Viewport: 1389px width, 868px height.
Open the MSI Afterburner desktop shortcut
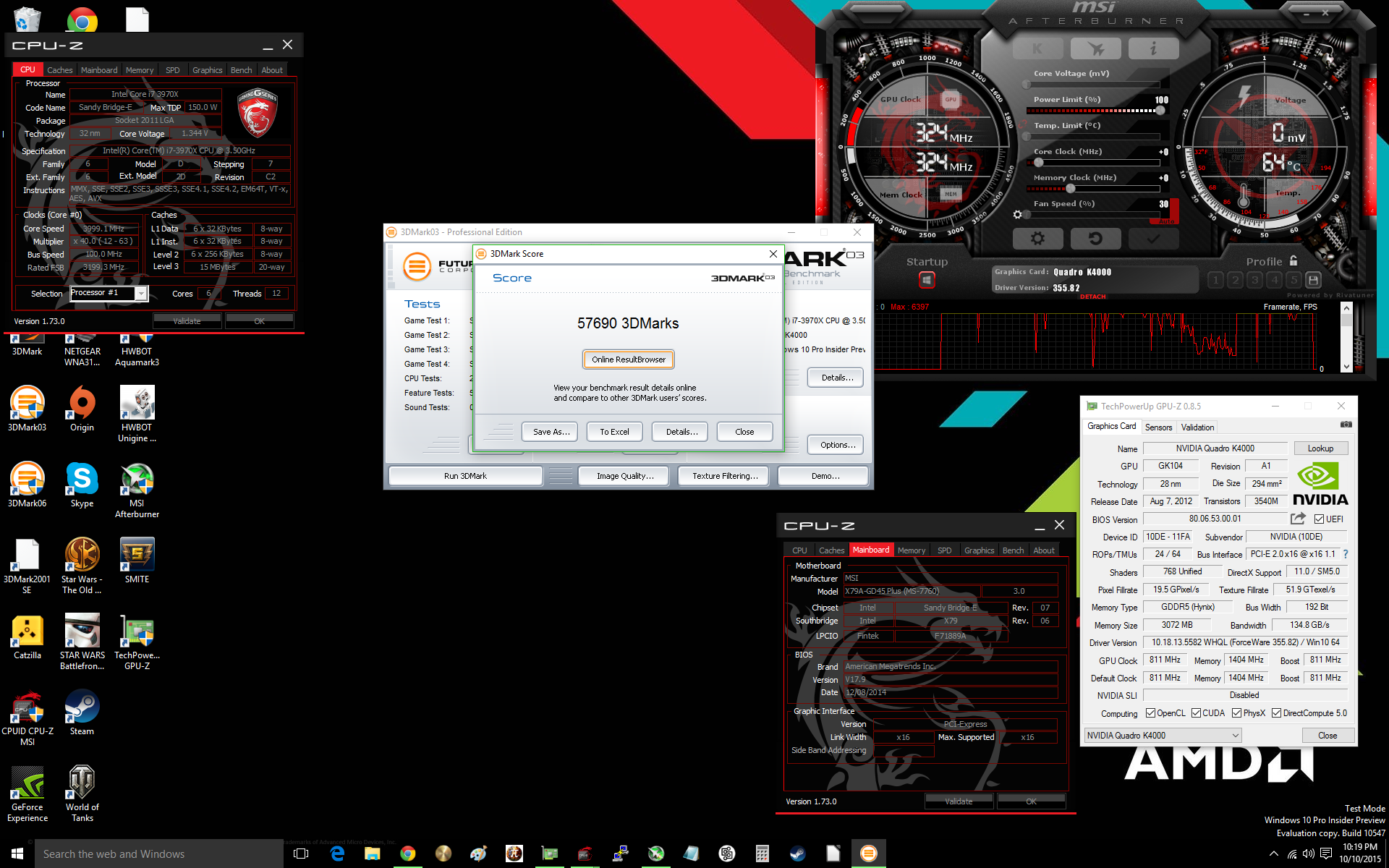coord(137,490)
